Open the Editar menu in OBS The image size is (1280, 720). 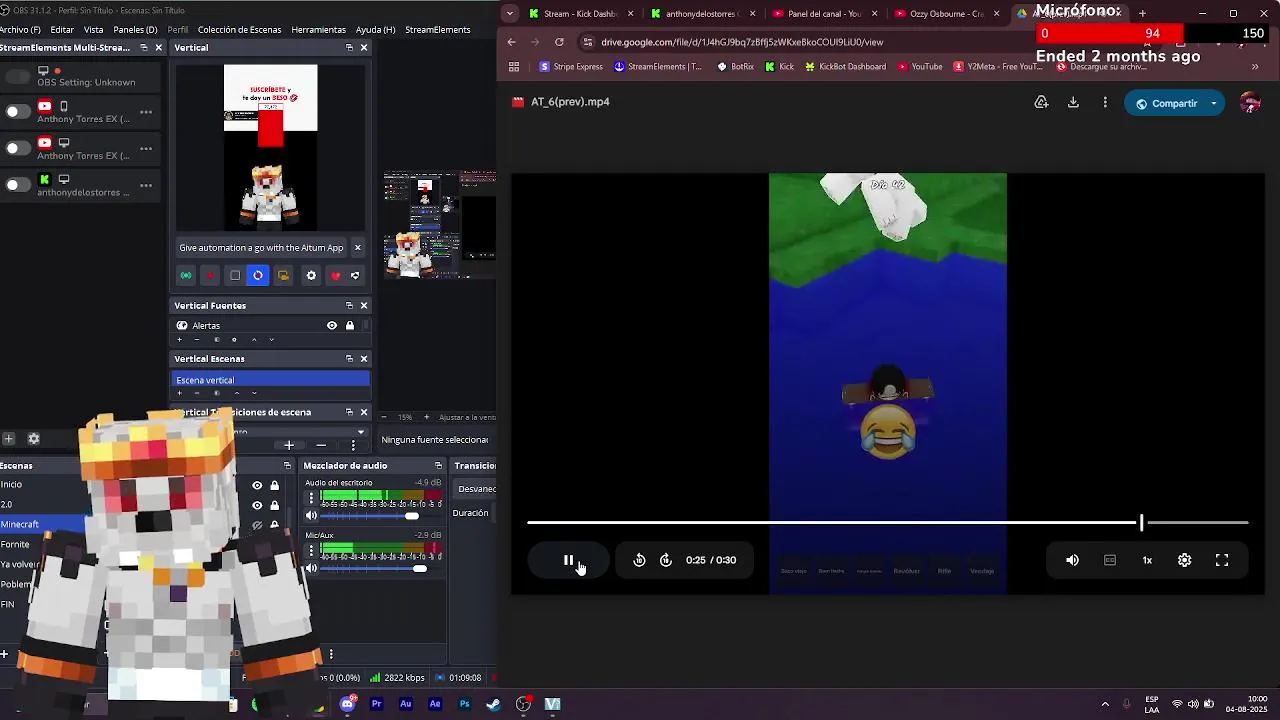[x=62, y=30]
